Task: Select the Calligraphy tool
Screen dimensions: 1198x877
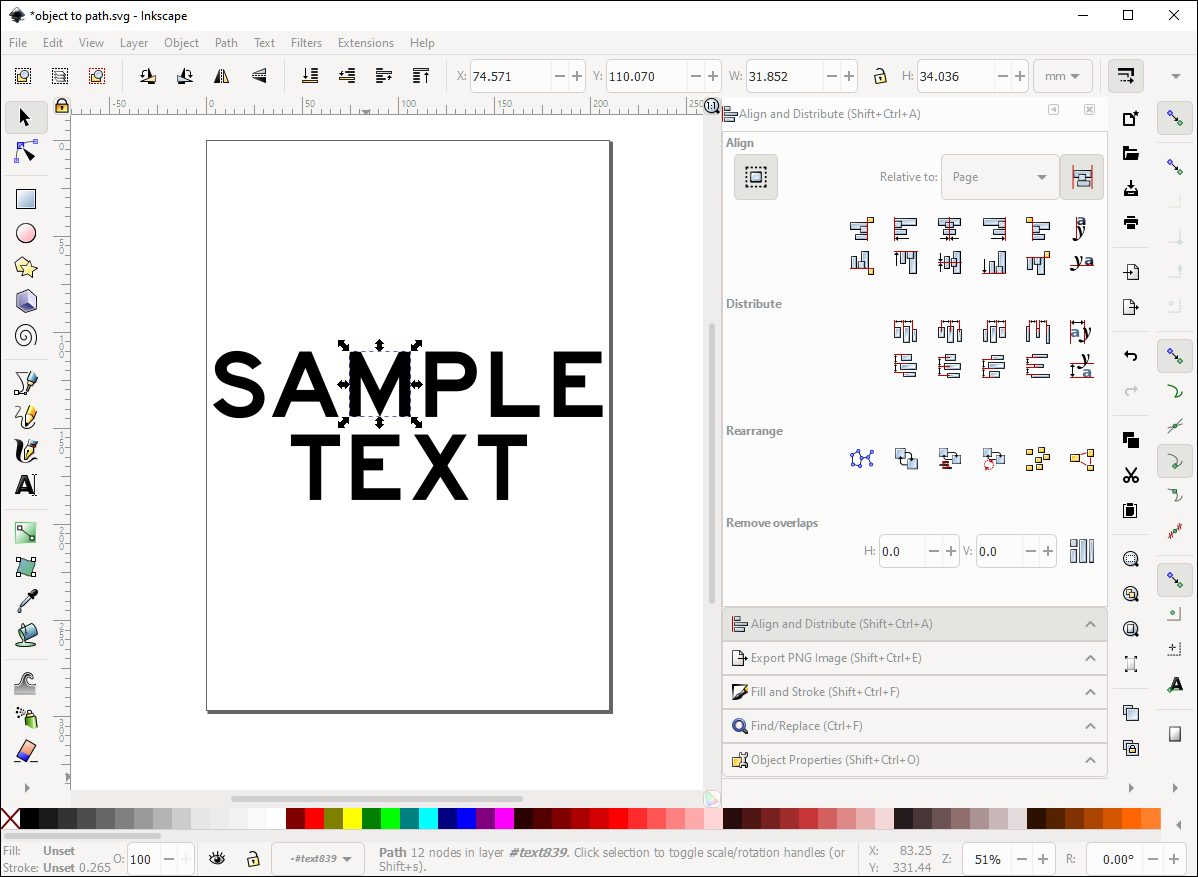Action: [x=26, y=451]
